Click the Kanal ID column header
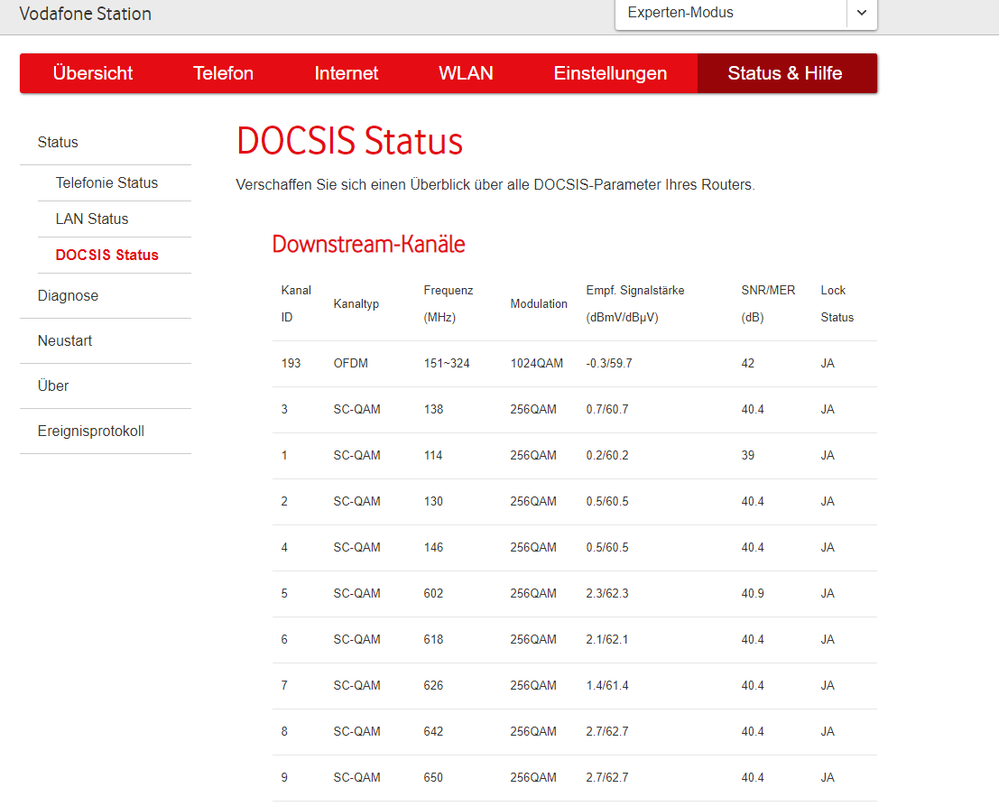Viewport: 999px width, 808px height. [296, 304]
